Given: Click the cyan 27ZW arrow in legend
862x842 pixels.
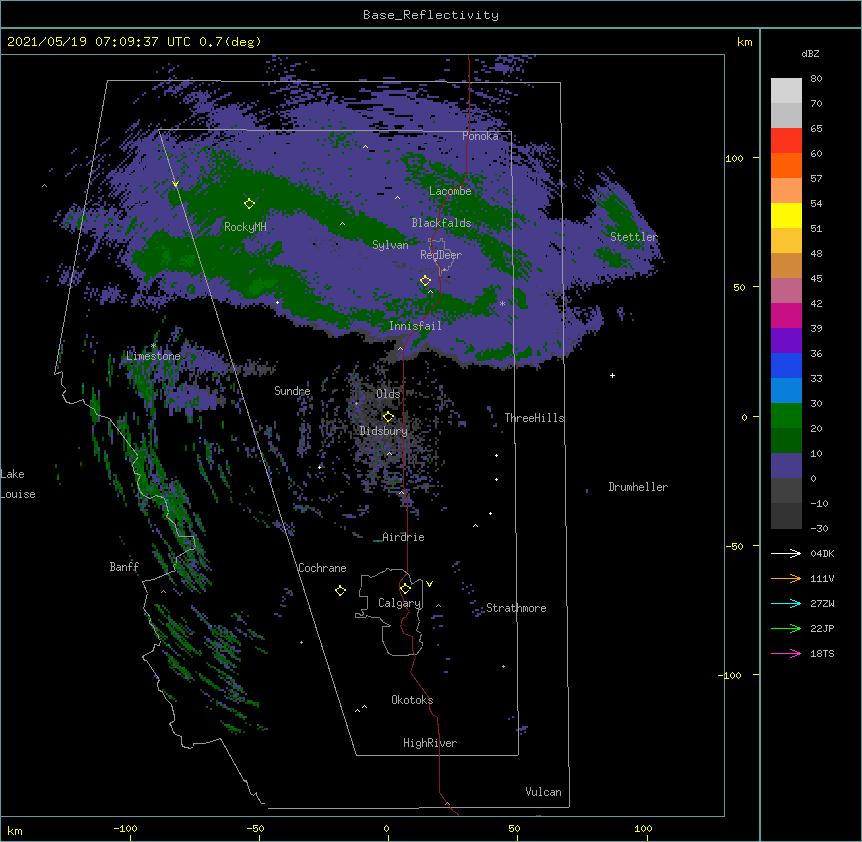Looking at the screenshot, I should tap(786, 603).
